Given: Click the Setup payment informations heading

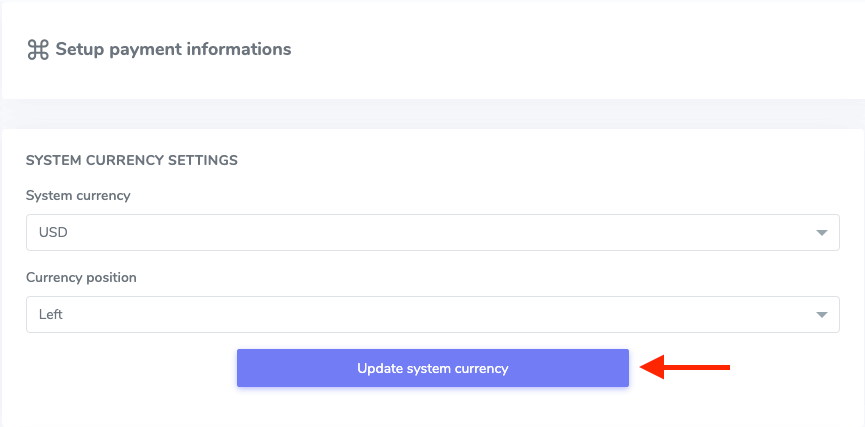Looking at the screenshot, I should [x=173, y=49].
